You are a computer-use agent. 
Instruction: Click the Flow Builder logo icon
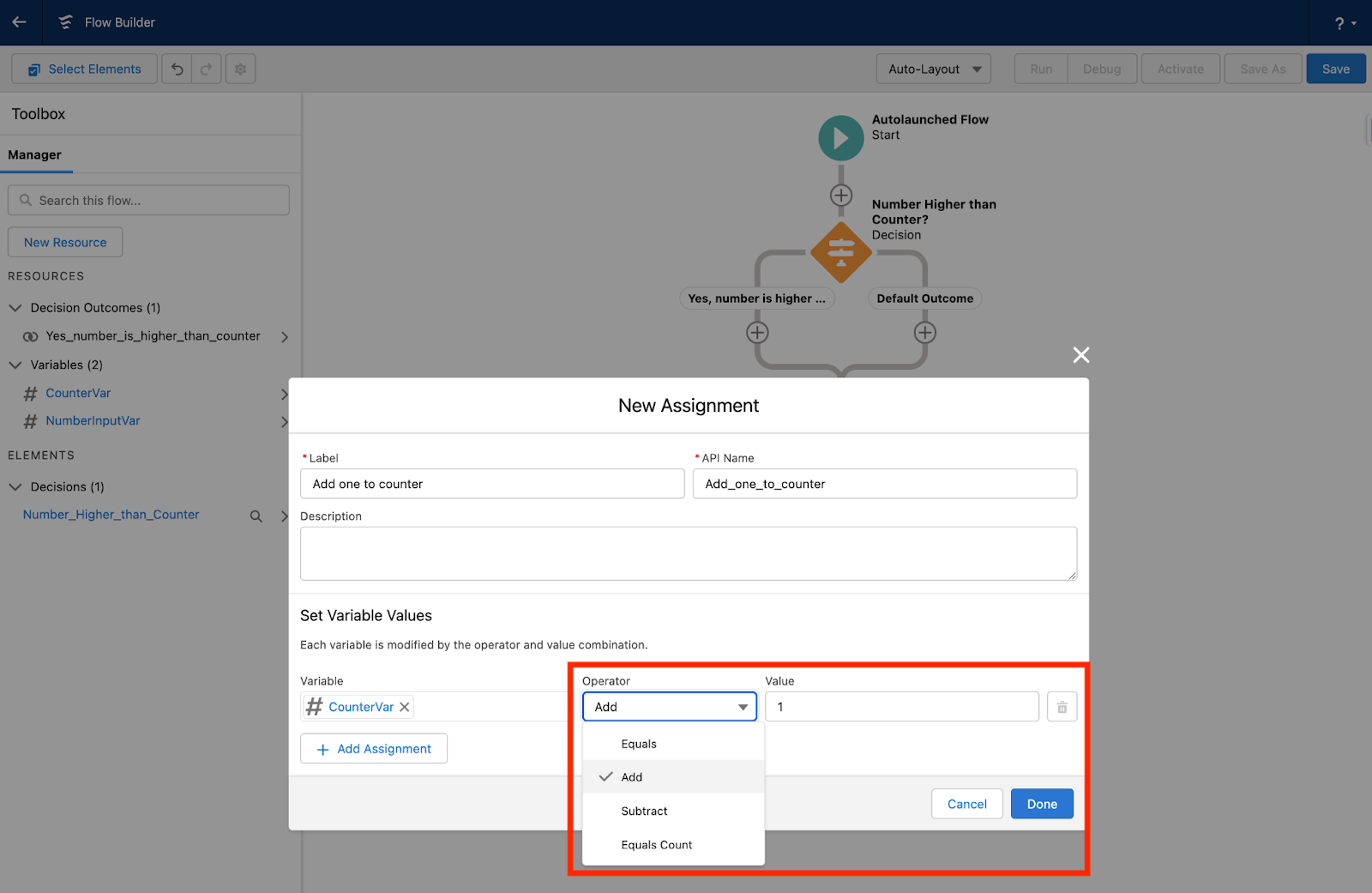[x=65, y=22]
